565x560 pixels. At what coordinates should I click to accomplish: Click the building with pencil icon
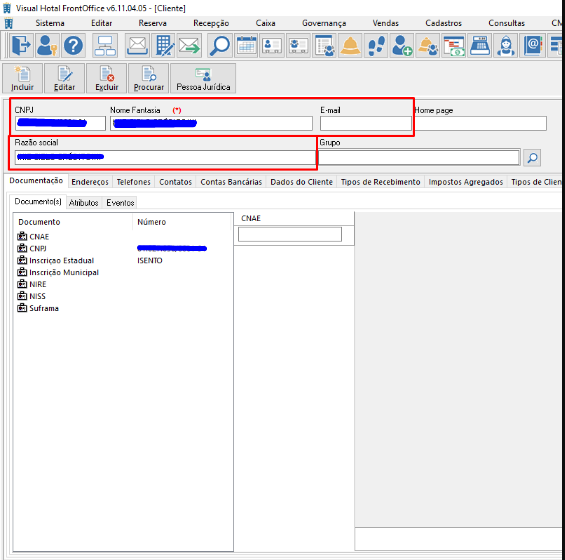coord(163,45)
